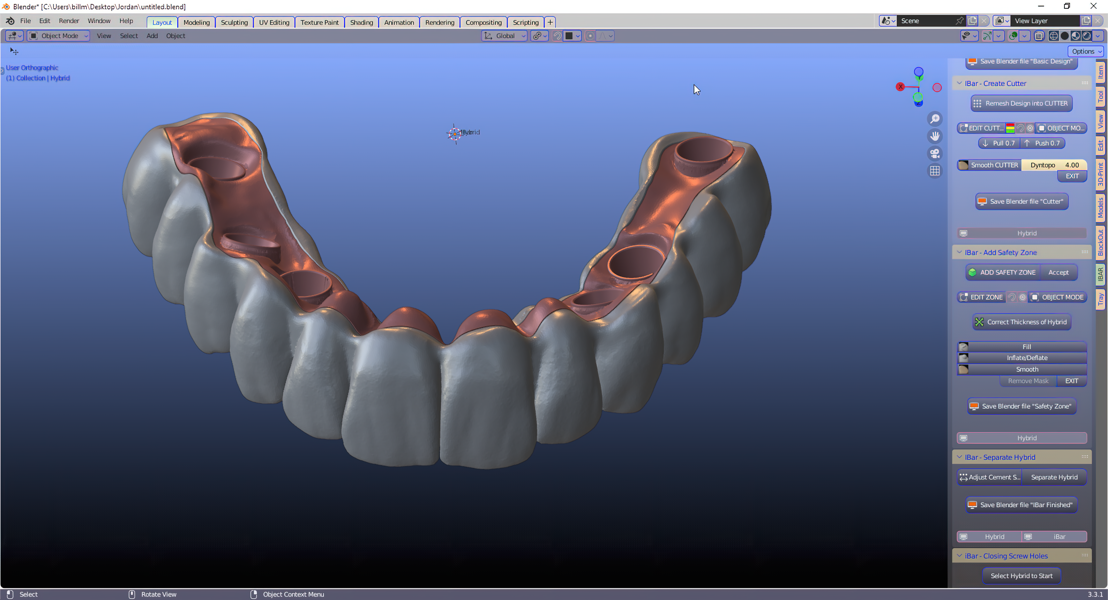Image resolution: width=1108 pixels, height=600 pixels.
Task: Select the Smooth CUTTER brush
Action: click(x=989, y=165)
